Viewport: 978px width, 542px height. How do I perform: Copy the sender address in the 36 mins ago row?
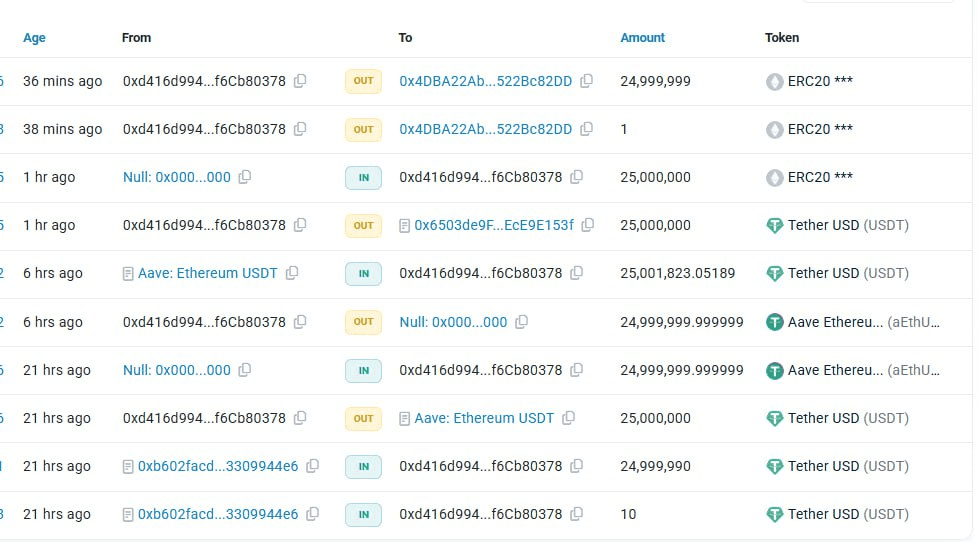point(300,81)
